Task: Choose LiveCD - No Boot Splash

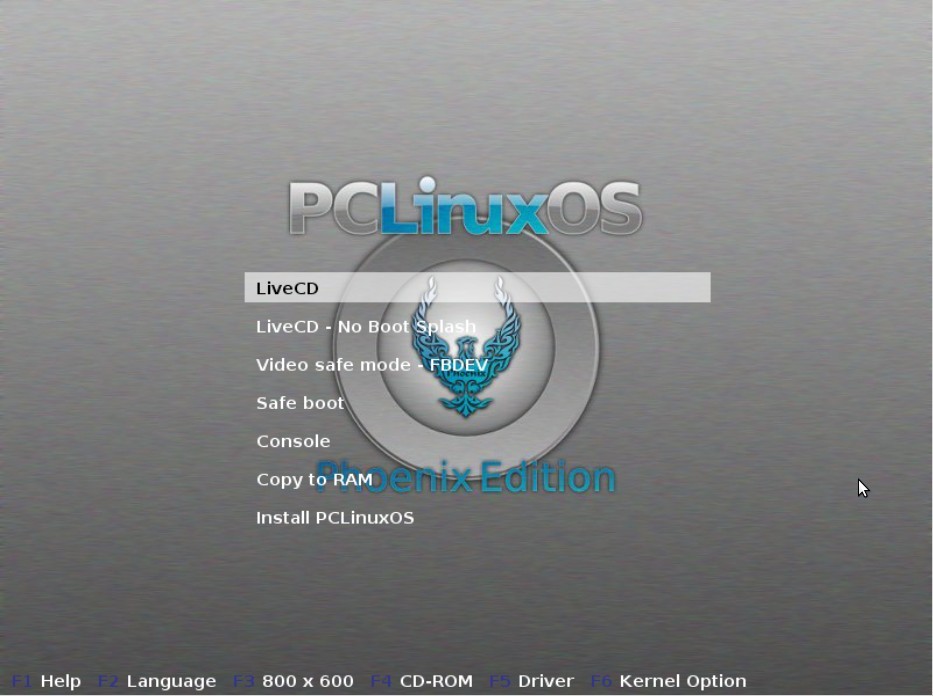Action: (366, 327)
